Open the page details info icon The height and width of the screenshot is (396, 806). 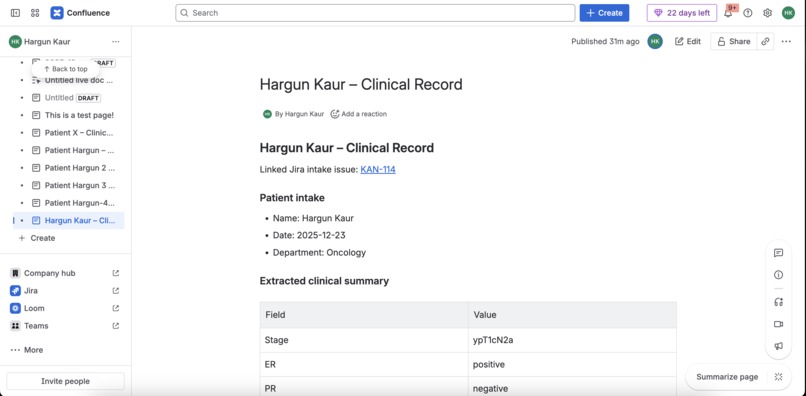pyautogui.click(x=778, y=275)
